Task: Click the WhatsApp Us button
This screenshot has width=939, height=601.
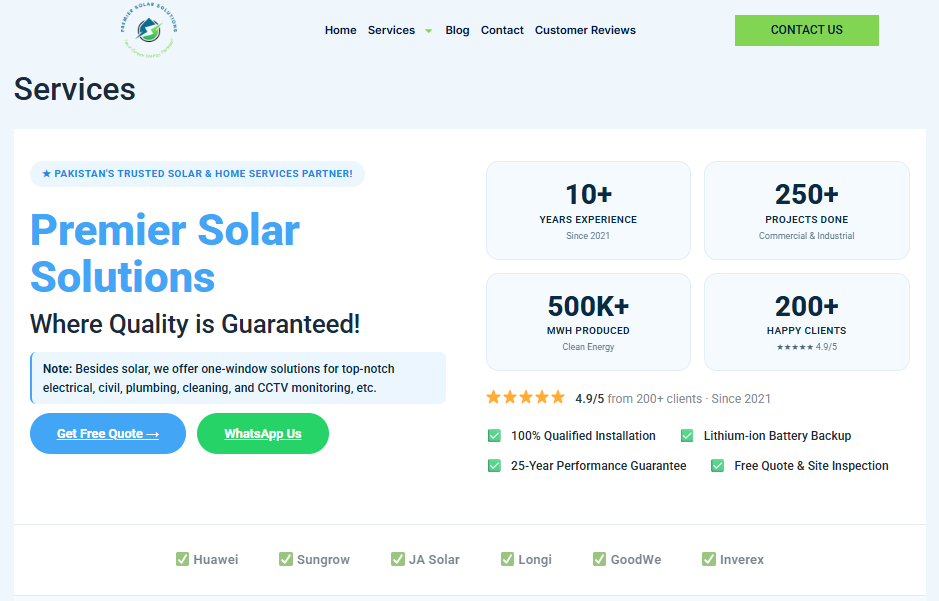Action: point(263,433)
